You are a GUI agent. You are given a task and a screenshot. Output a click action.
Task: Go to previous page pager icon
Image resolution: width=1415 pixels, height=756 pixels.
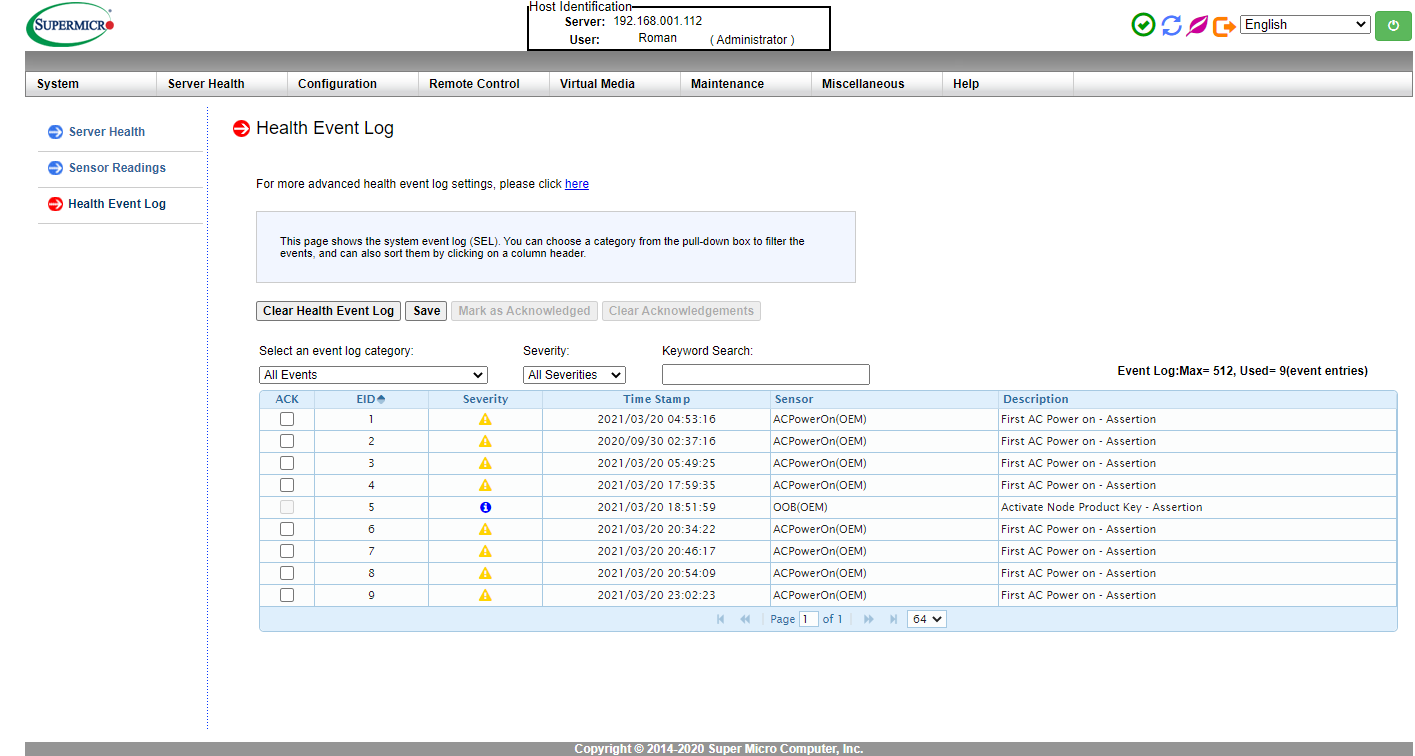click(745, 619)
